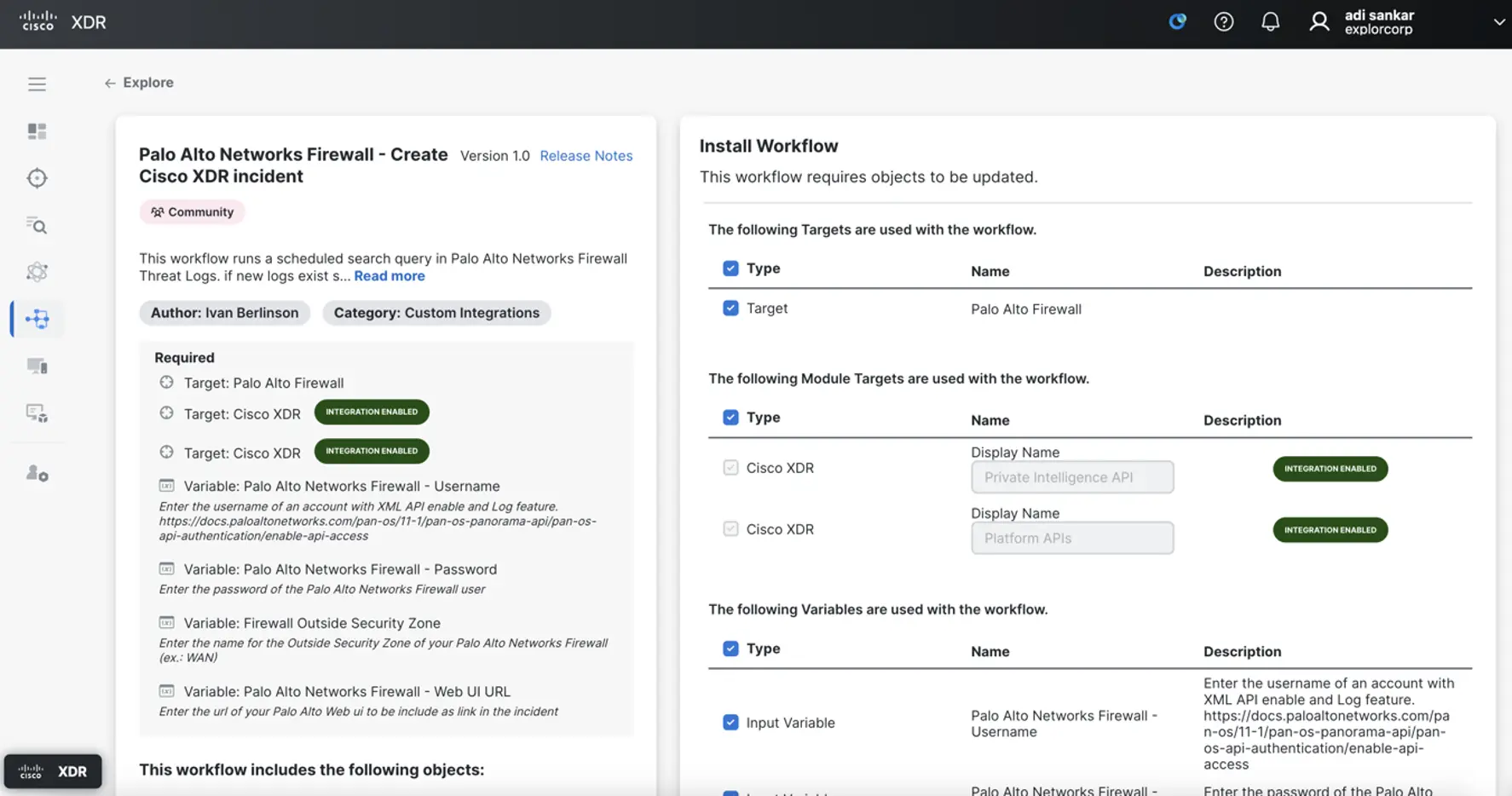Toggle the Targets table Type header checkbox
The height and width of the screenshot is (796, 1512).
coord(730,268)
